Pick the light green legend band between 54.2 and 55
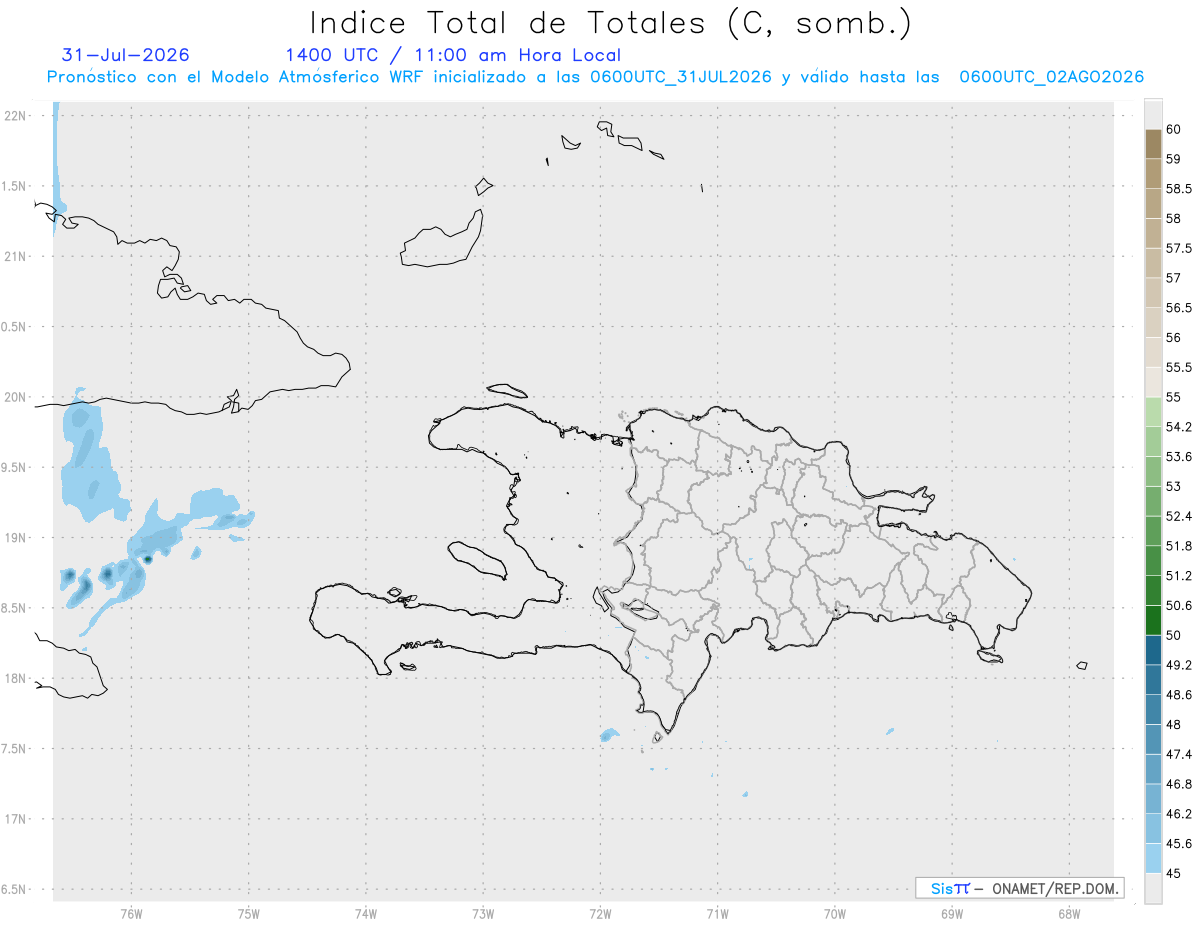This screenshot has width=1200, height=927. point(1153,412)
